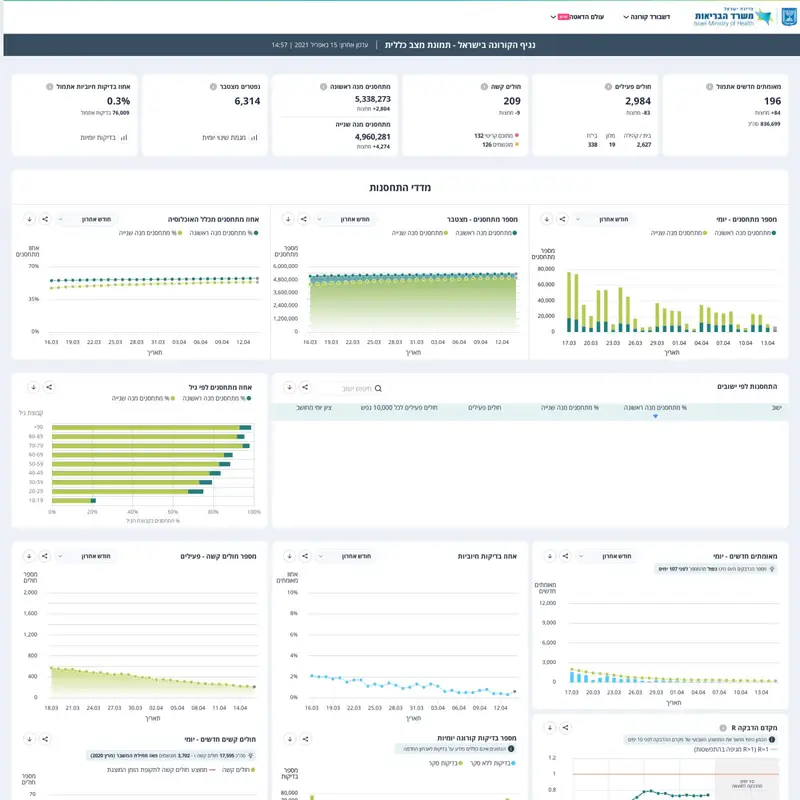Image resolution: width=800 pixels, height=800 pixels.
Task: Toggle % מתחסנים מנה ראשונה legend in age chart
Action: pyautogui.click(x=217, y=398)
